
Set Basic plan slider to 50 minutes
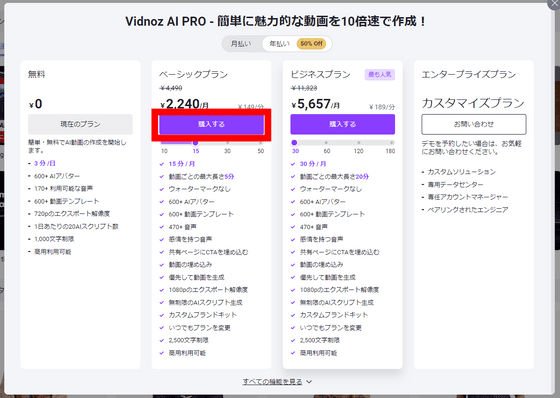[x=261, y=143]
